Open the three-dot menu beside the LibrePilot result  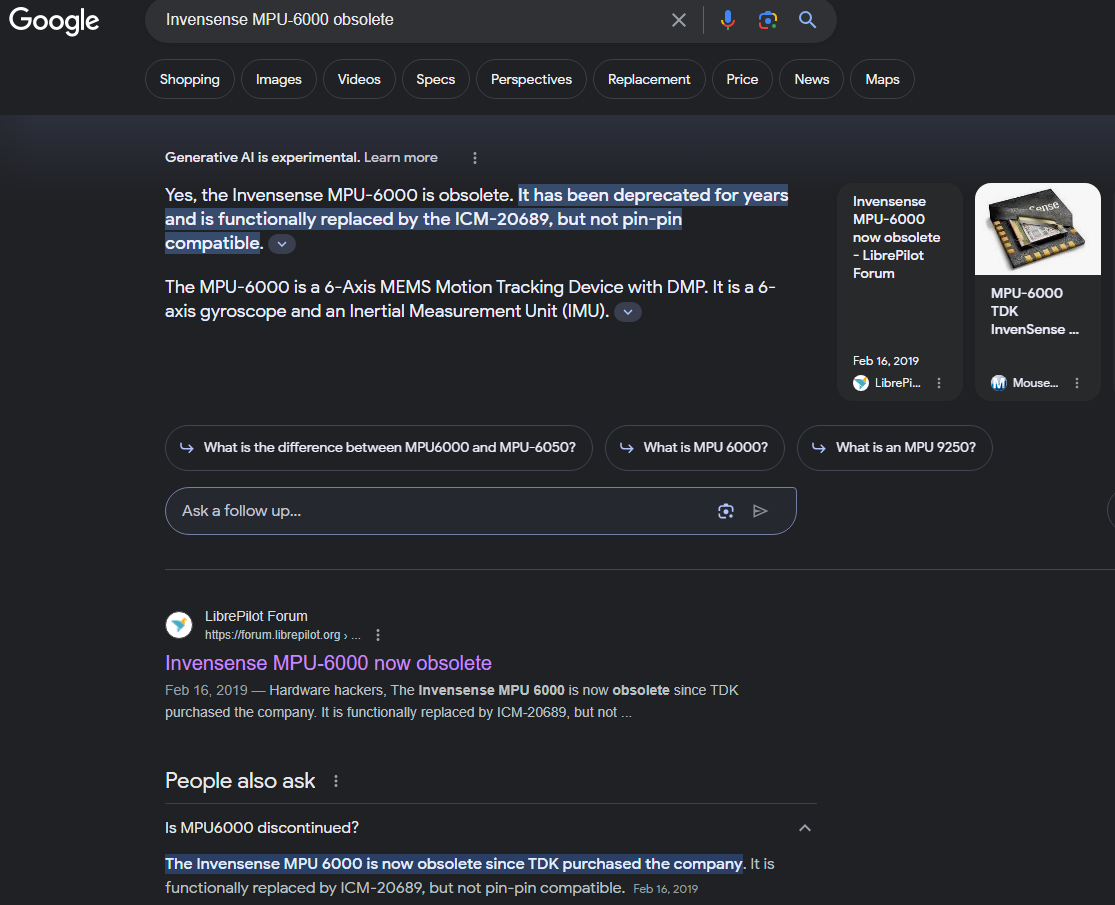click(x=378, y=635)
